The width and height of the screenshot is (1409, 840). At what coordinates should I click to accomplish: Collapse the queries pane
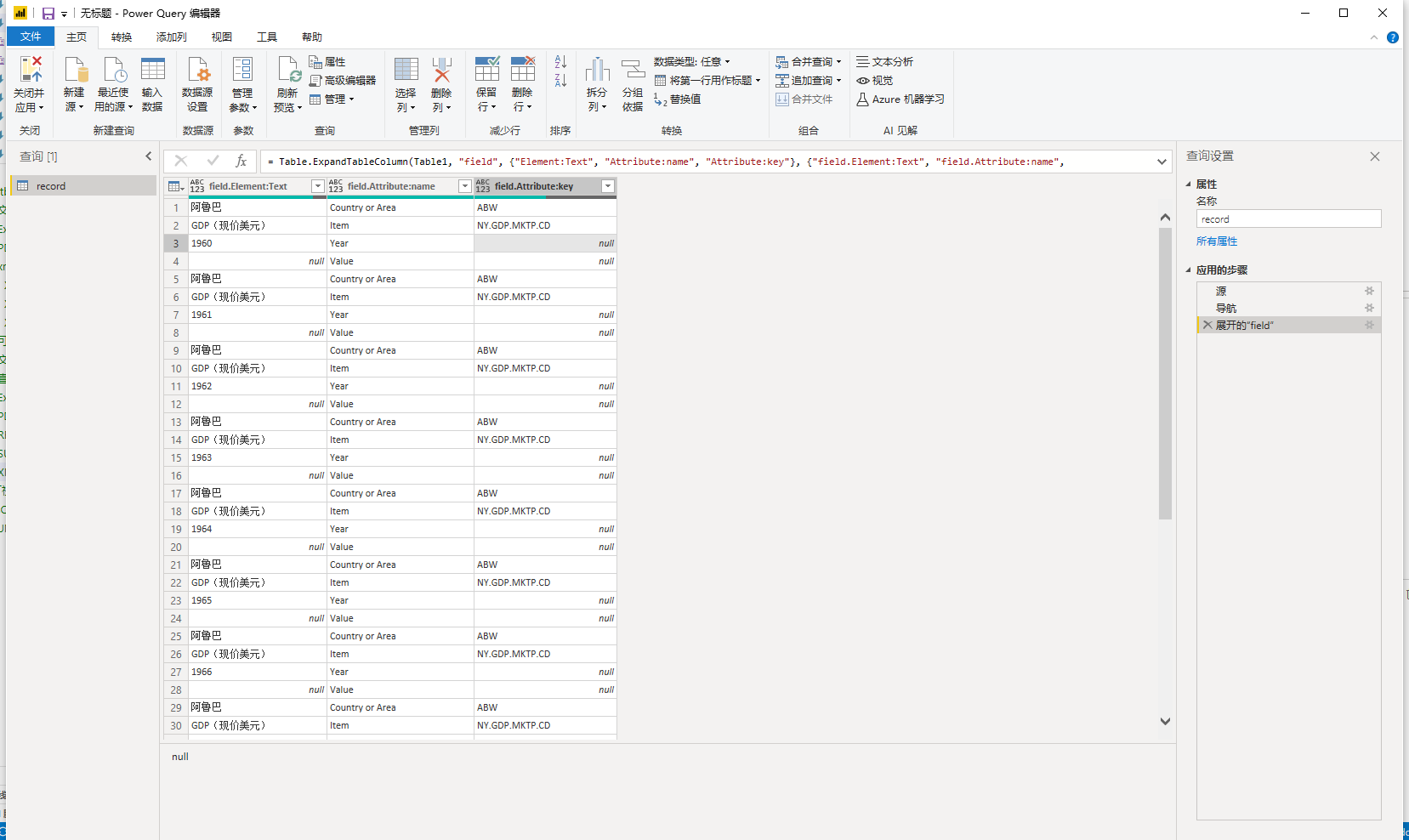149,156
